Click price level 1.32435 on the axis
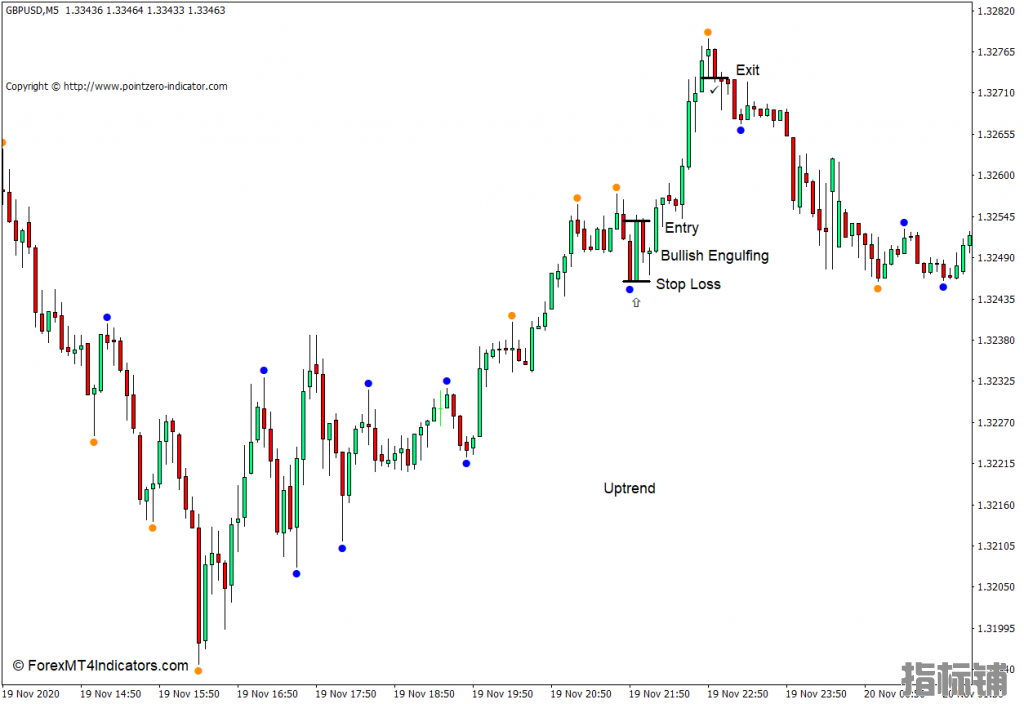This screenshot has height=704, width=1024. (996, 299)
